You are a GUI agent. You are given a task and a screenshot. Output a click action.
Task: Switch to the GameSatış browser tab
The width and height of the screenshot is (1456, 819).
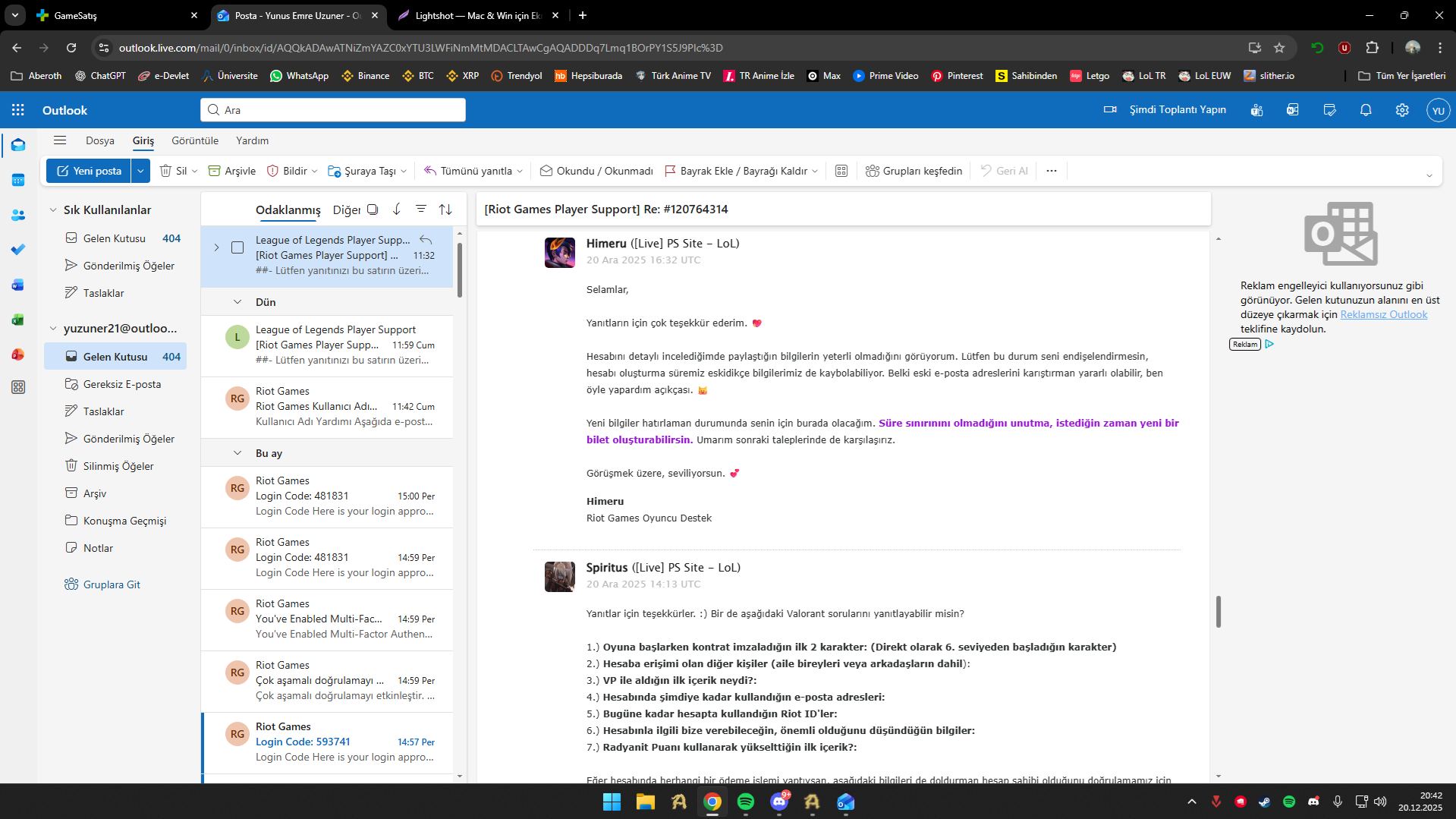[117, 15]
